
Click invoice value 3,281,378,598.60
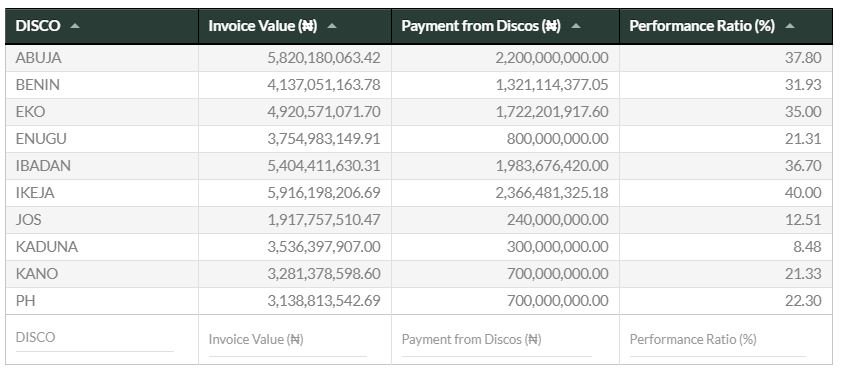(x=324, y=274)
